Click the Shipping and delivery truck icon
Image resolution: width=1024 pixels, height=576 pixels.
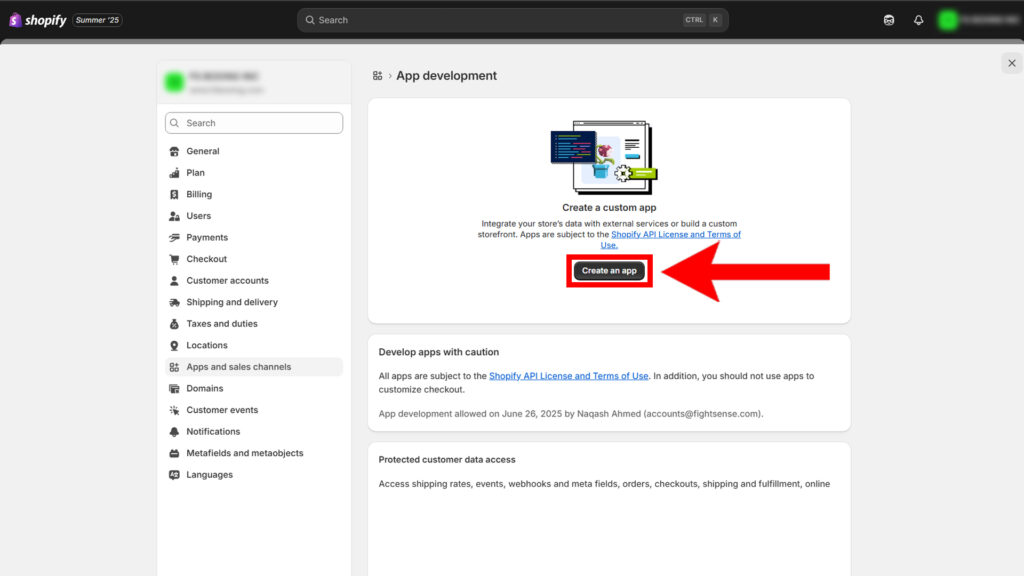[x=174, y=302]
